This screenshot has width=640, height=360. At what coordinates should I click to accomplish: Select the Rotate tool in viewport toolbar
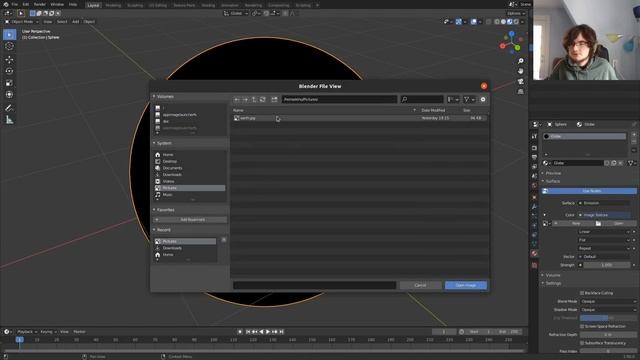click(9, 71)
